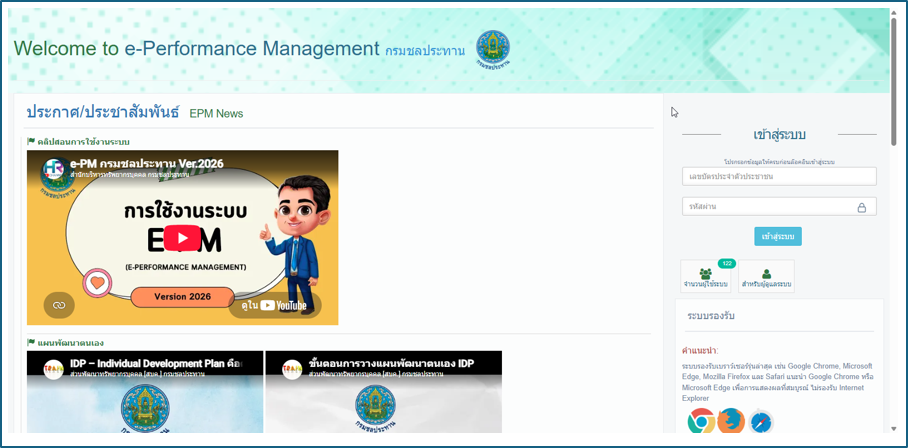Click the 122 users badge
908x448 pixels.
coord(727,263)
